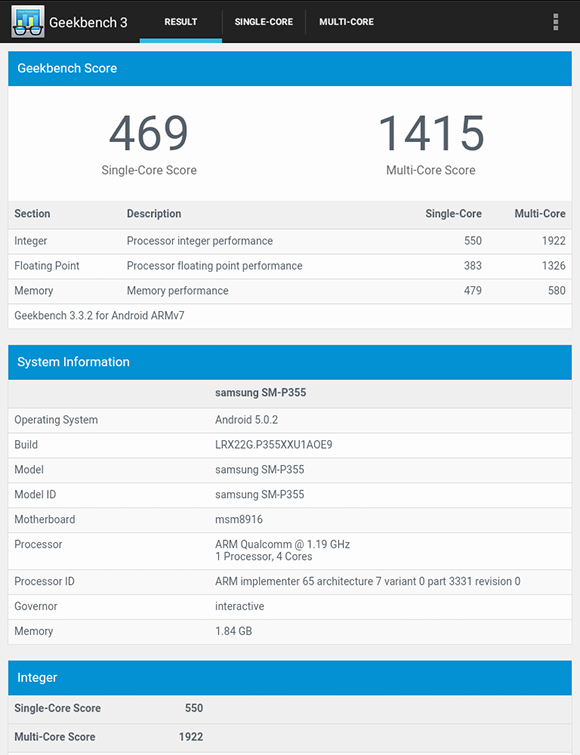
Task: Click the 1 Processor, 4 Cores line
Action: pos(264,557)
